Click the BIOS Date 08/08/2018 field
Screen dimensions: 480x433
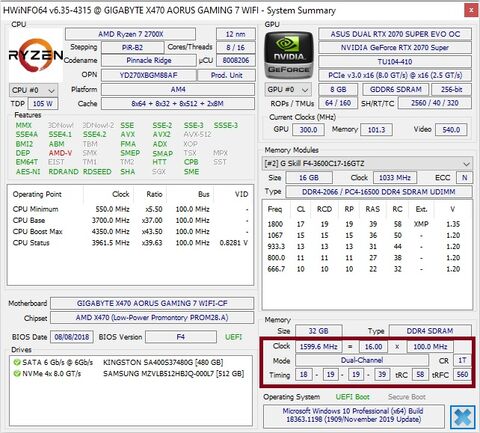[x=72, y=337]
